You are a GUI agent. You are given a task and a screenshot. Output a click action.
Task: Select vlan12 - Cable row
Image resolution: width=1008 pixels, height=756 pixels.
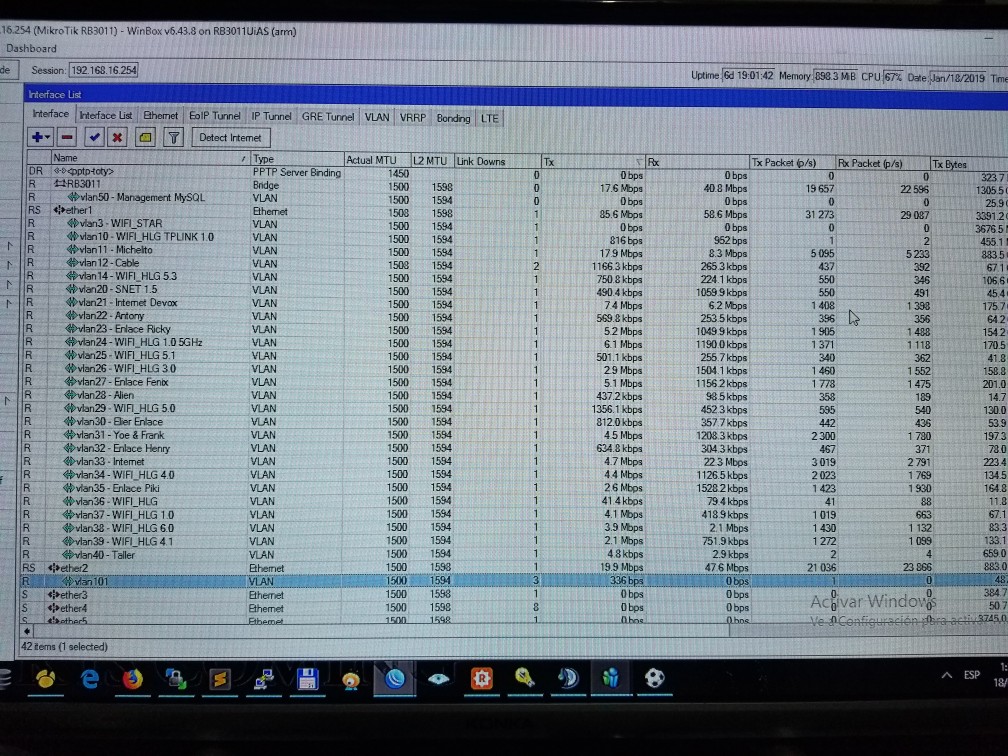(514, 264)
